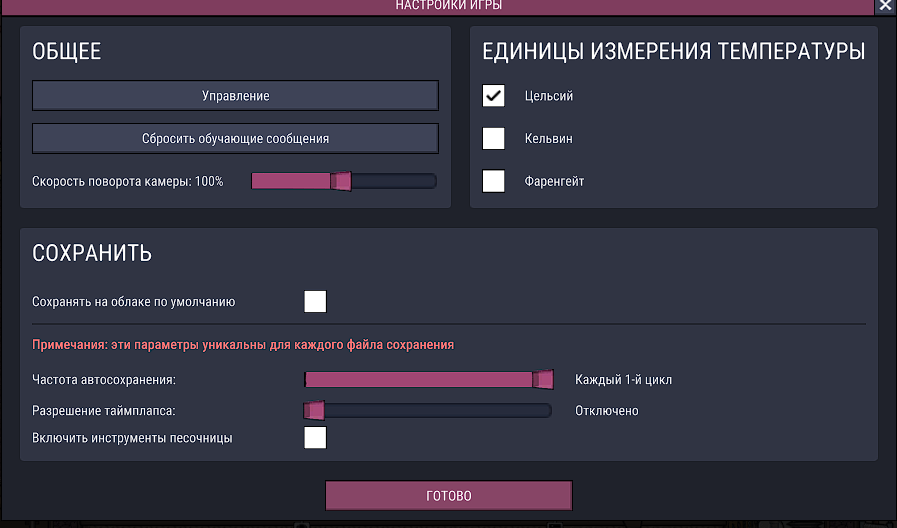The image size is (897, 528).
Task: Open the Управление controls settings
Action: point(235,96)
